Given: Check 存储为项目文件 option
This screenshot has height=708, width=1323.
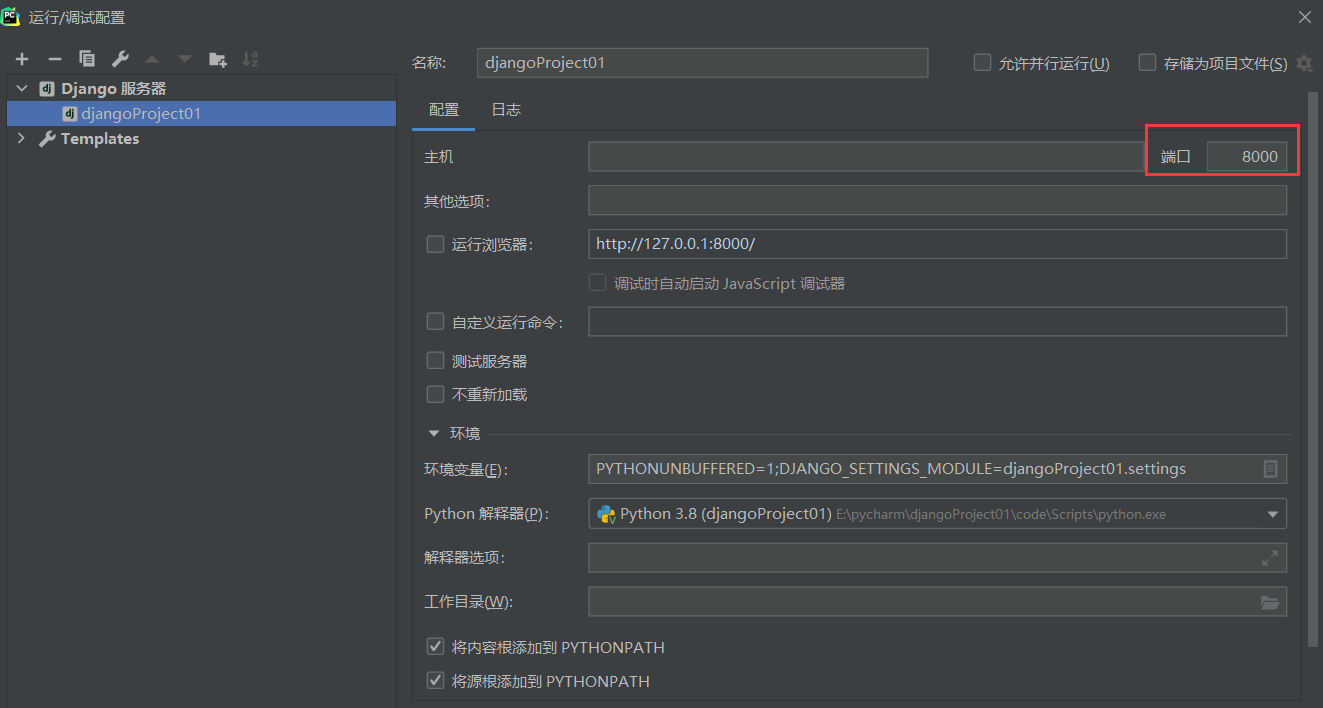Looking at the screenshot, I should click(x=1147, y=63).
